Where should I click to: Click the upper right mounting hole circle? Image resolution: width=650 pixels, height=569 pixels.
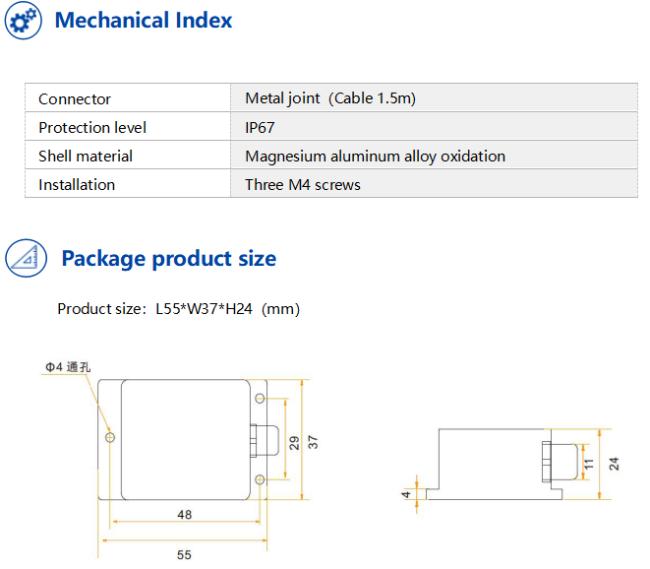260,399
